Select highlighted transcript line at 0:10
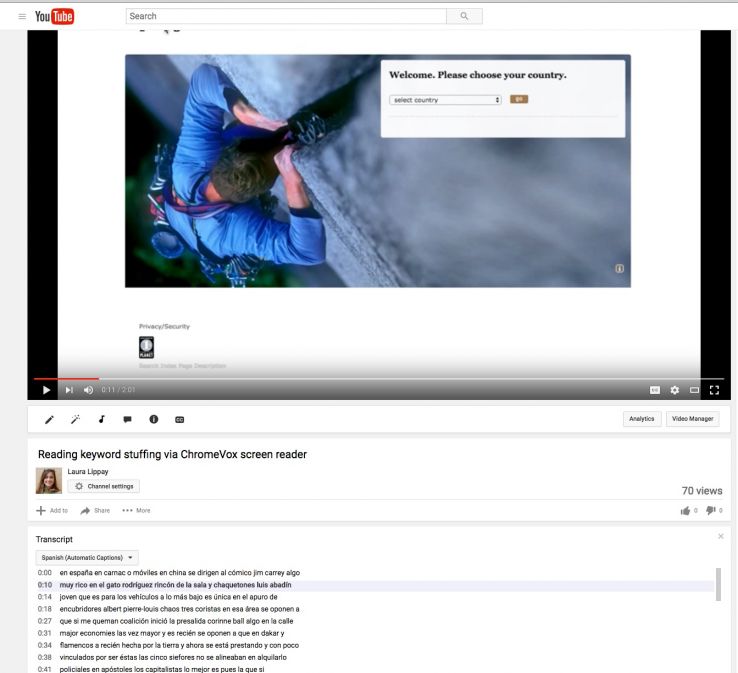 [x=376, y=585]
